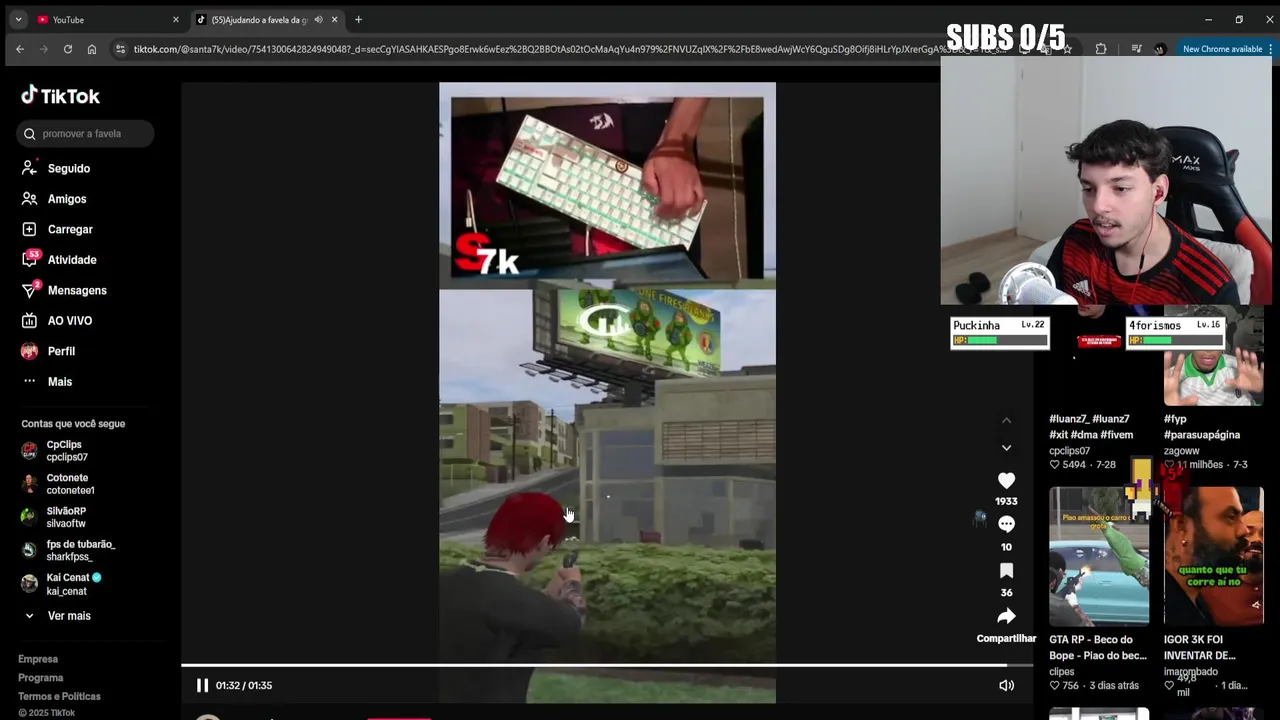The height and width of the screenshot is (720, 1280).
Task: Click the 1933 likes count
Action: (1006, 501)
